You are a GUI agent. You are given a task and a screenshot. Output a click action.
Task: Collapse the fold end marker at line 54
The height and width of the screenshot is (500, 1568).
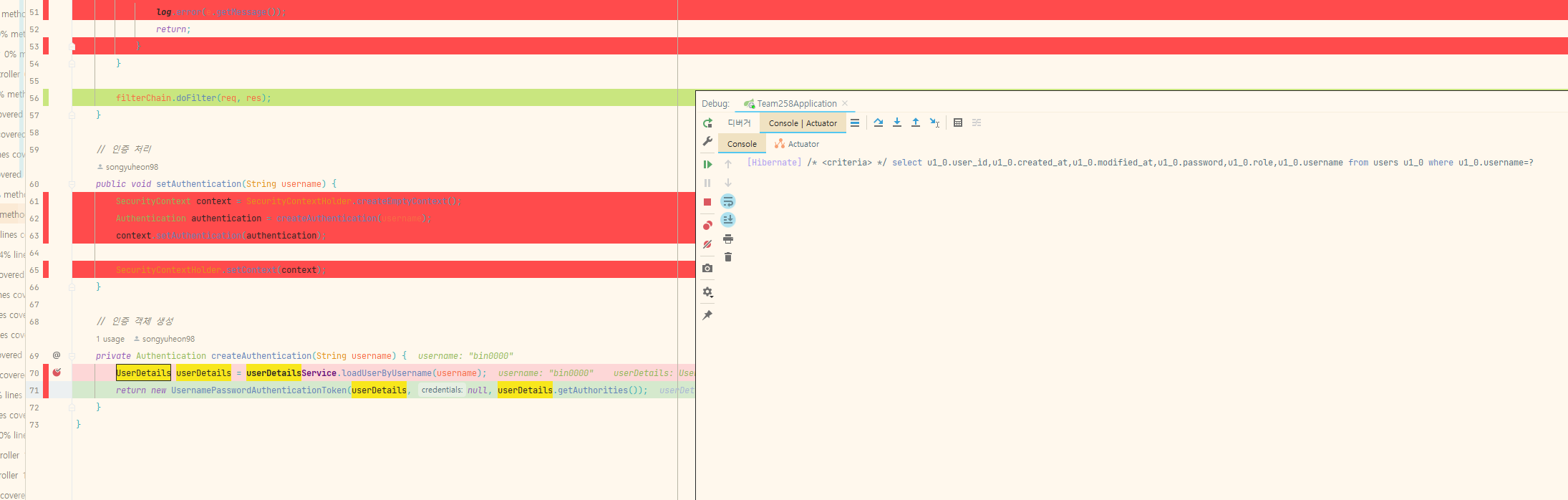click(72, 64)
